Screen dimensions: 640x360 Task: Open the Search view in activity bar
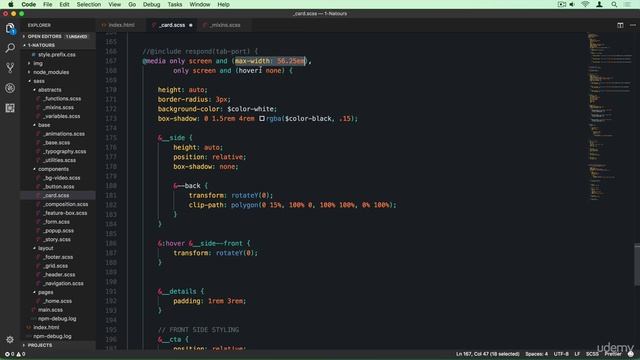coord(10,48)
